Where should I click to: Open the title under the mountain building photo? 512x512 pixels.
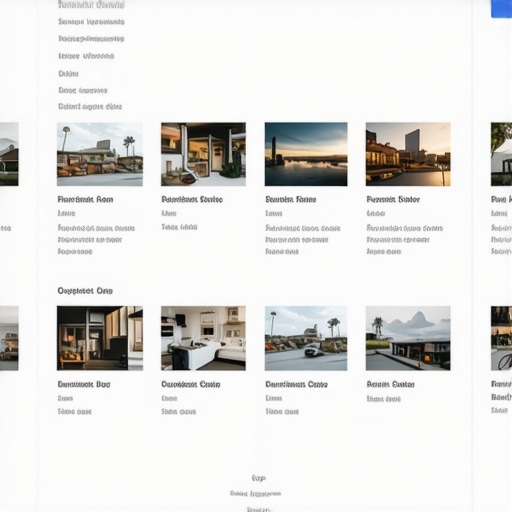pyautogui.click(x=390, y=384)
